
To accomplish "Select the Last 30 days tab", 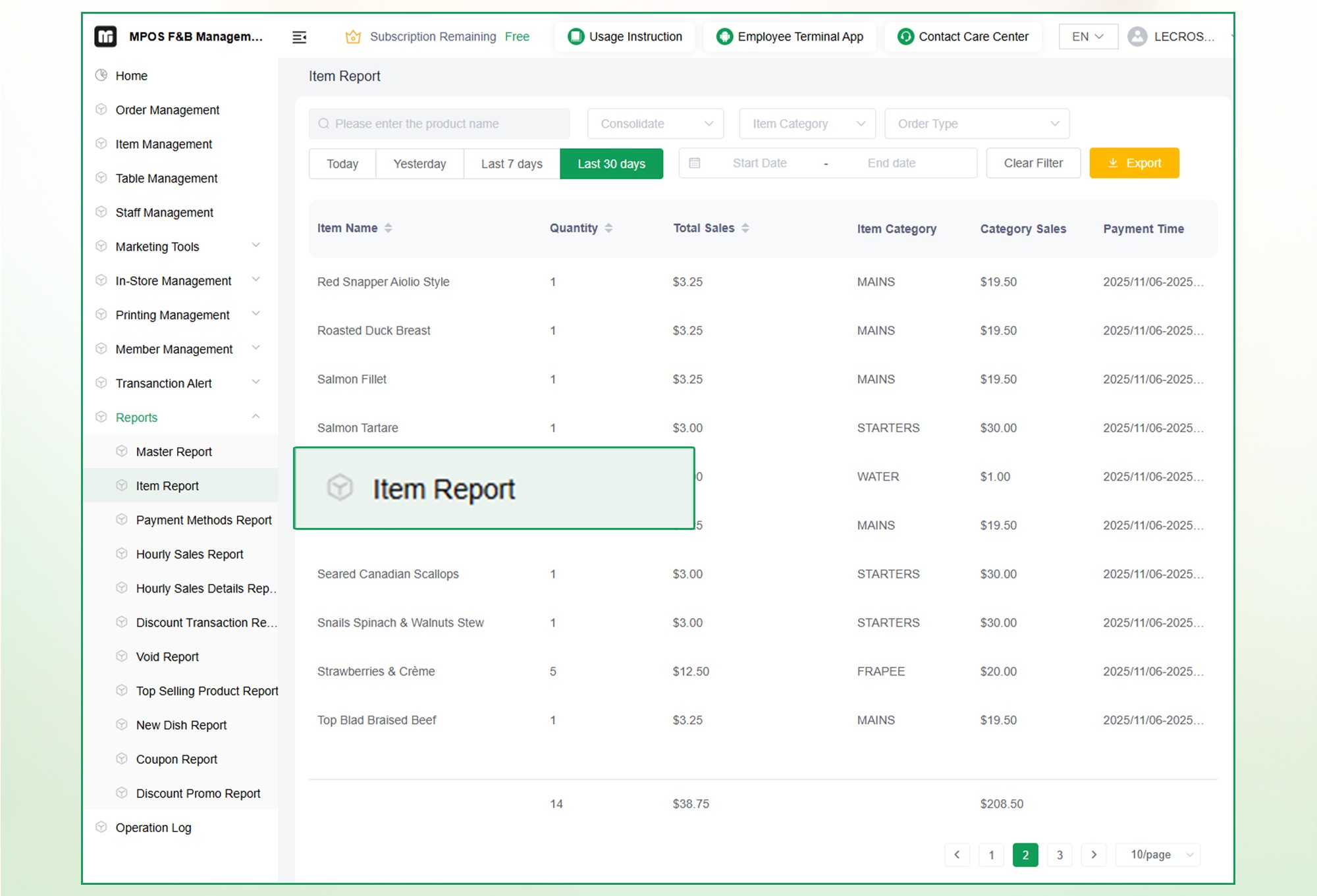I will 611,163.
